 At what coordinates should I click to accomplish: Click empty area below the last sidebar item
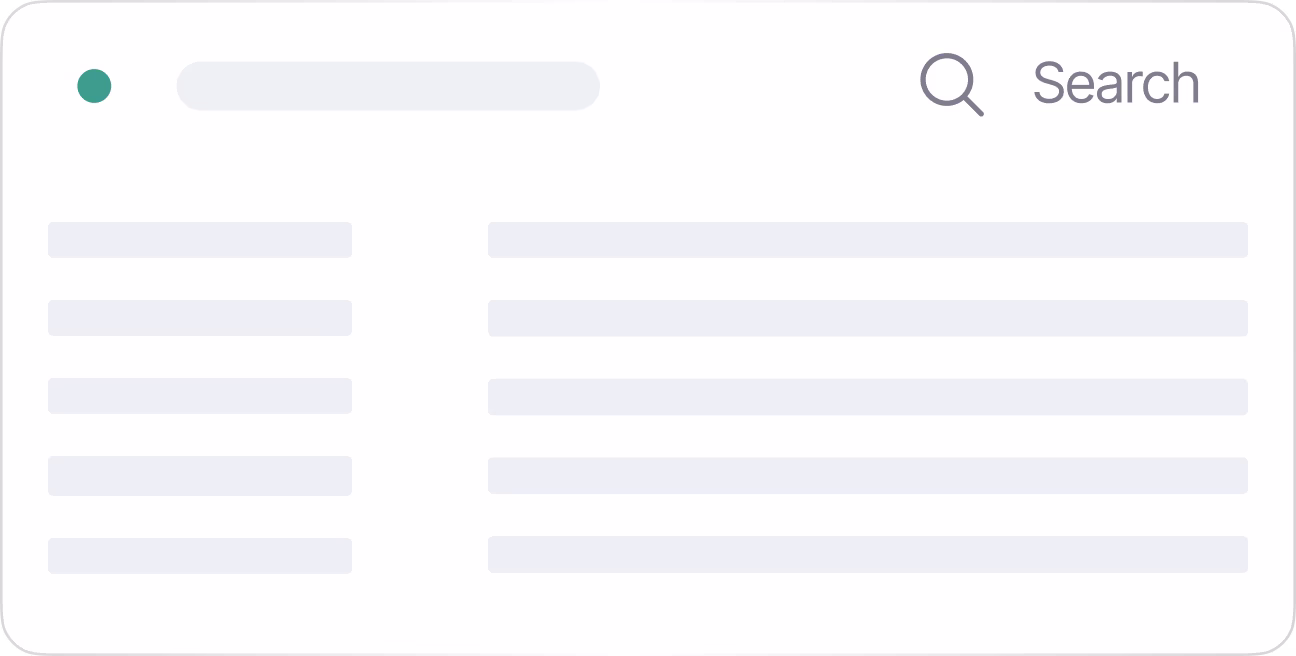(x=200, y=612)
